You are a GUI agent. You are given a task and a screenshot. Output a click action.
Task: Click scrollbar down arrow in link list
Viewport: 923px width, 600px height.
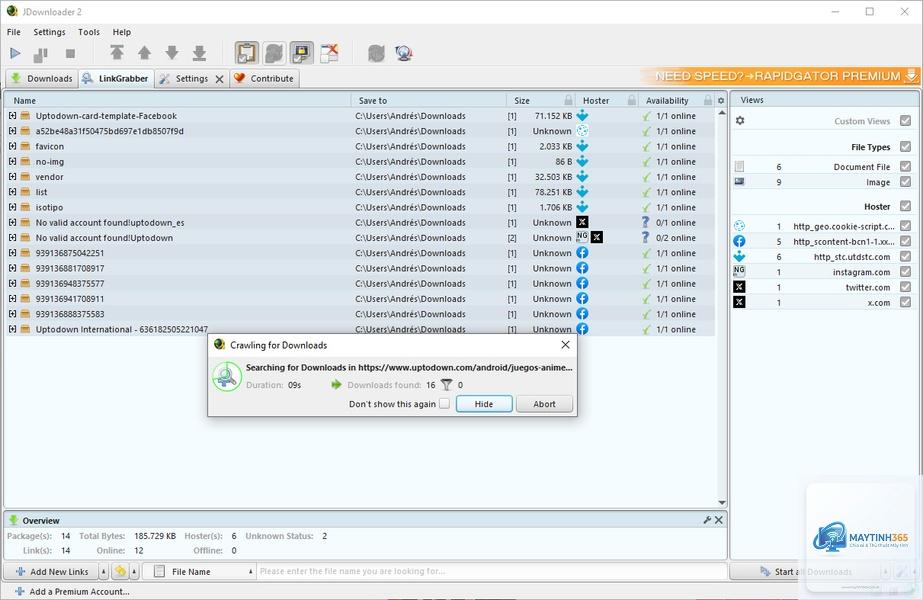[722, 502]
